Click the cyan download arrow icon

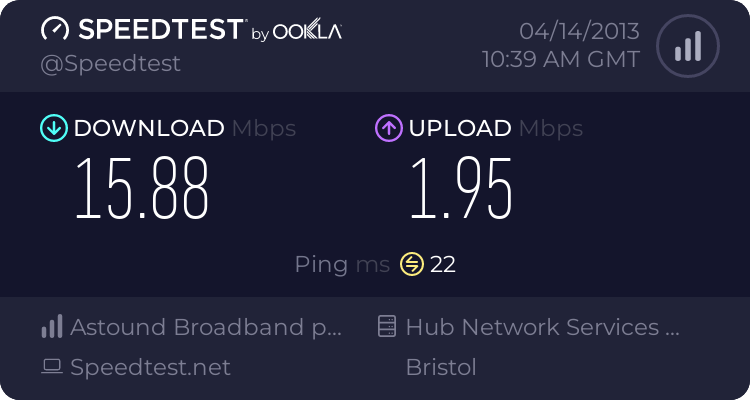(x=53, y=128)
